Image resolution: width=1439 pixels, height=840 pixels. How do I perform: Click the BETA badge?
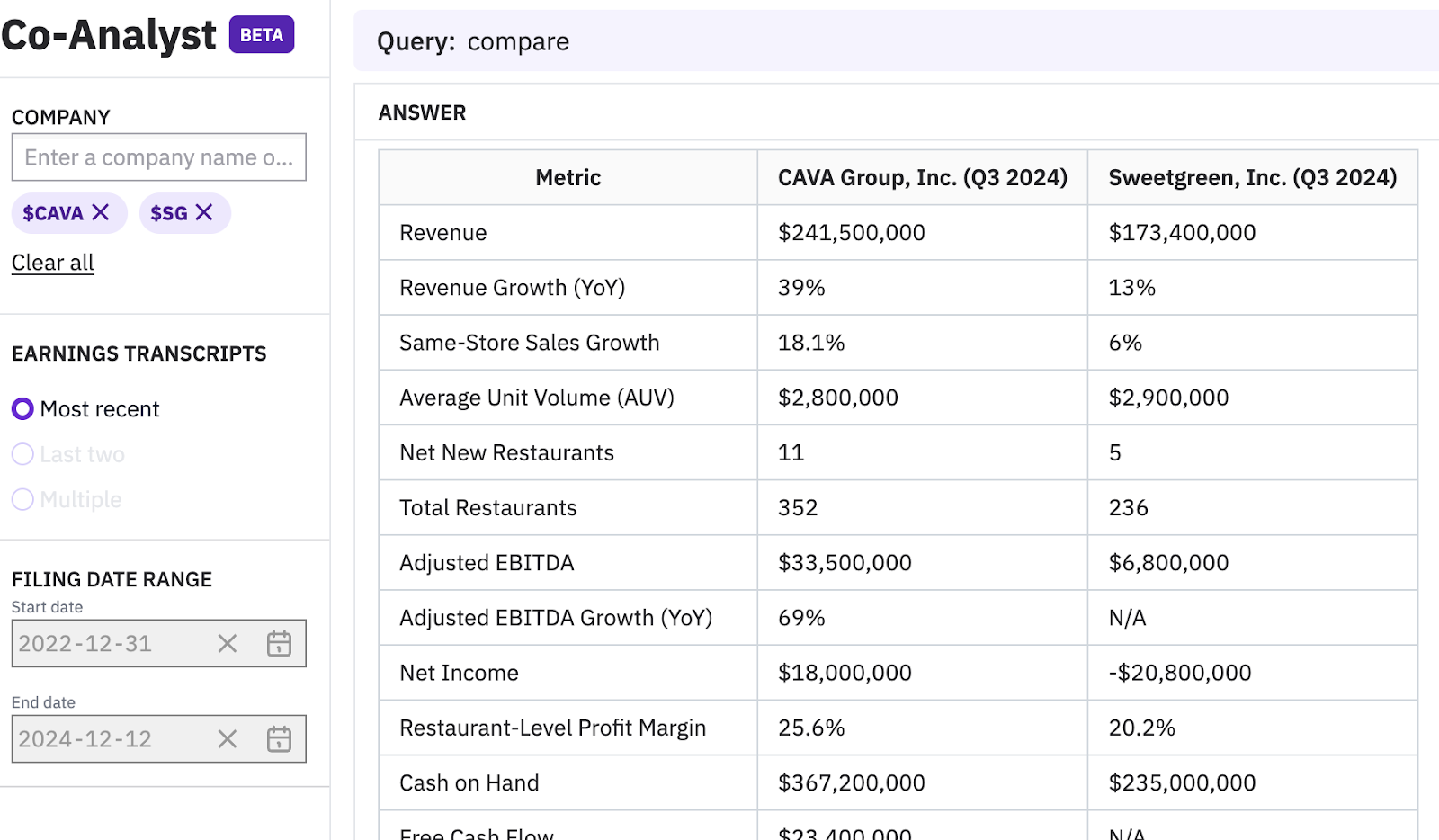[x=261, y=35]
